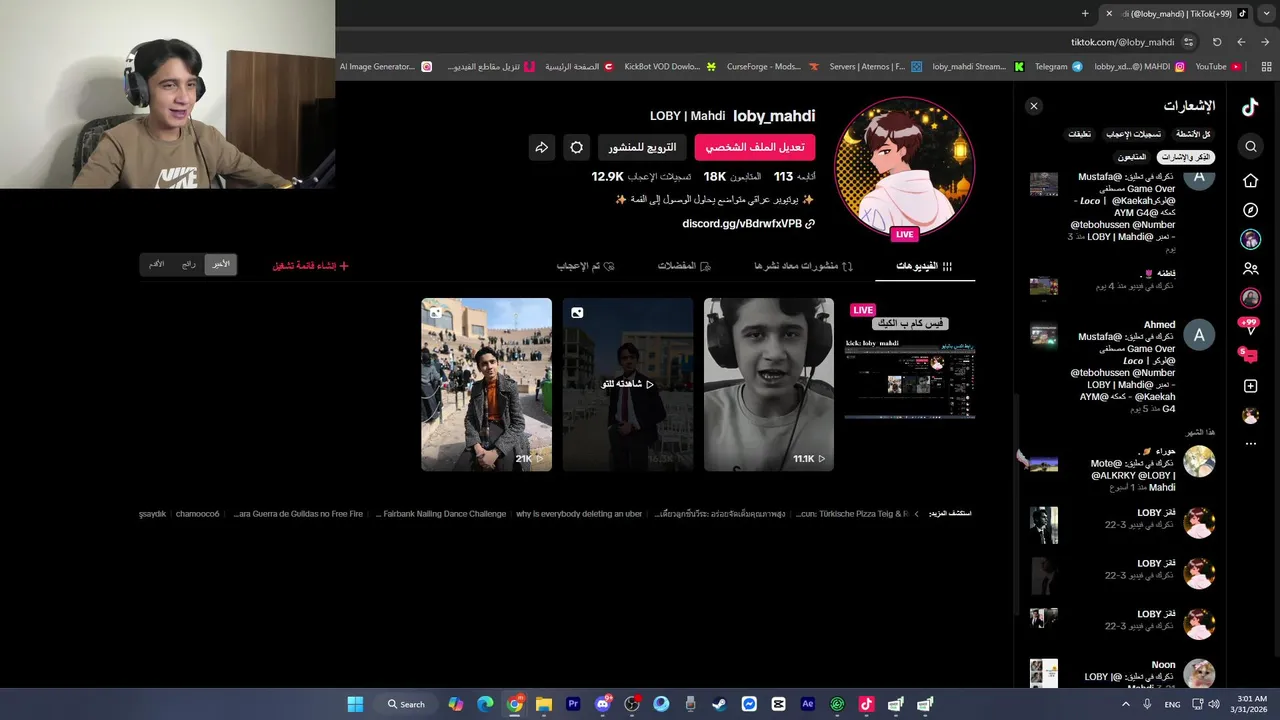
Task: Select تعليقات comments notification filter
Action: [x=1079, y=134]
